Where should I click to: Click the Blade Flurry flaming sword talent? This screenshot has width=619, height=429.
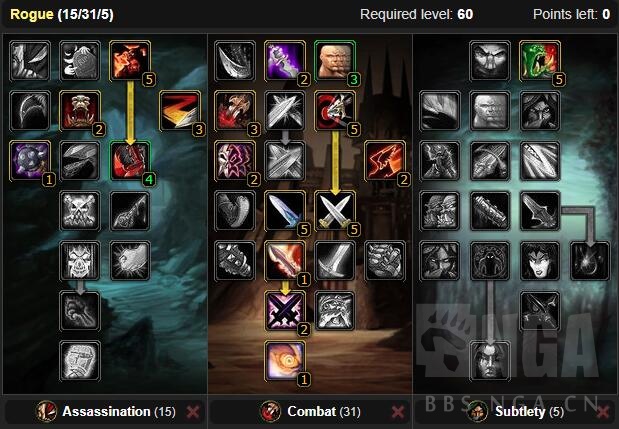(285, 261)
